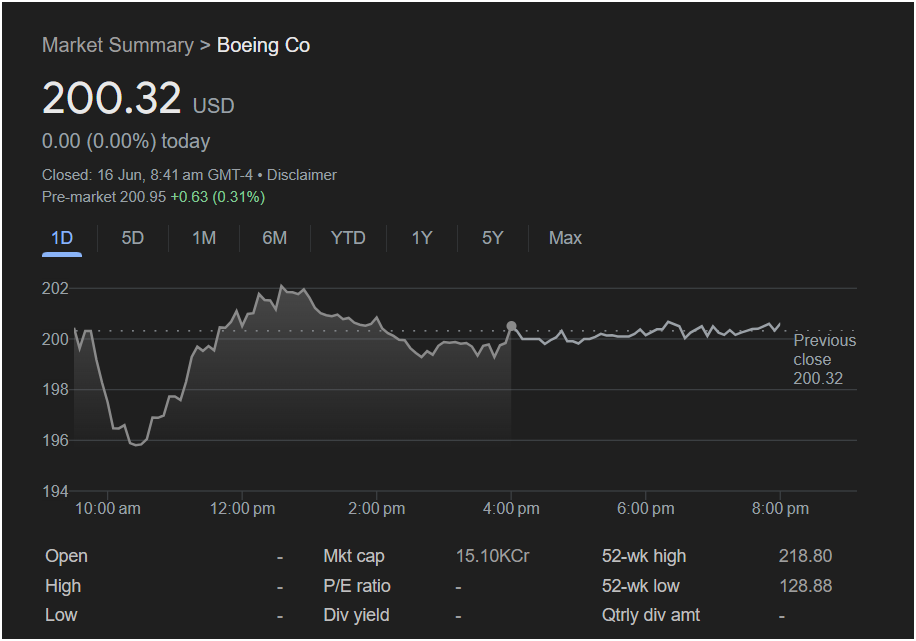
Task: View the 1Y chart range
Action: pos(422,238)
